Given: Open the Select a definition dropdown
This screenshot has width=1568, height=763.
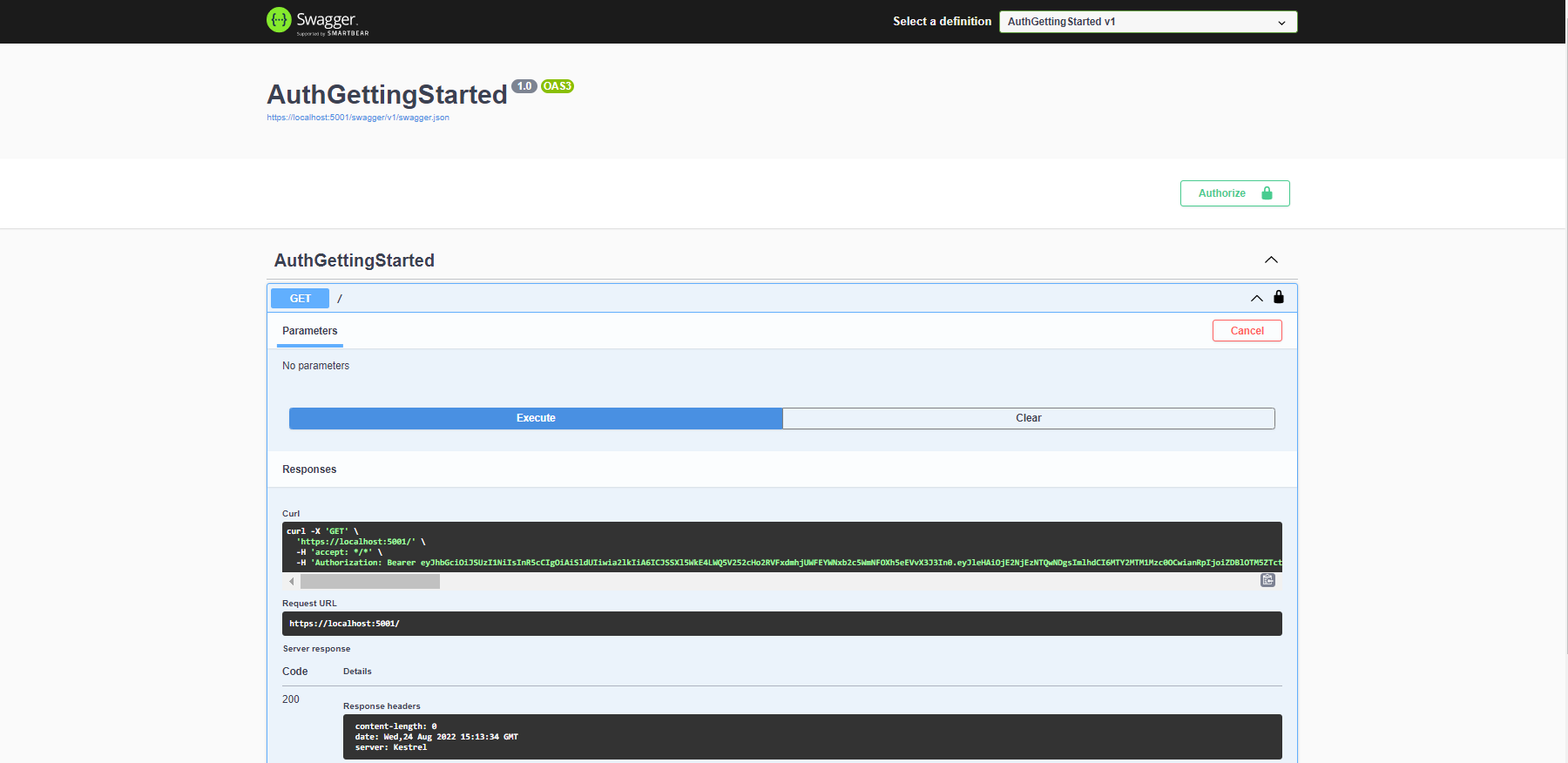Looking at the screenshot, I should (x=1148, y=22).
